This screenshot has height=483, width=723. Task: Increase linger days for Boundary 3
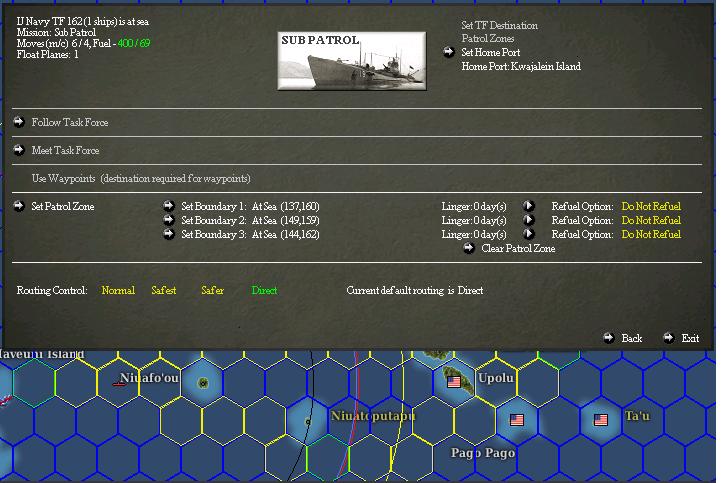[528, 234]
